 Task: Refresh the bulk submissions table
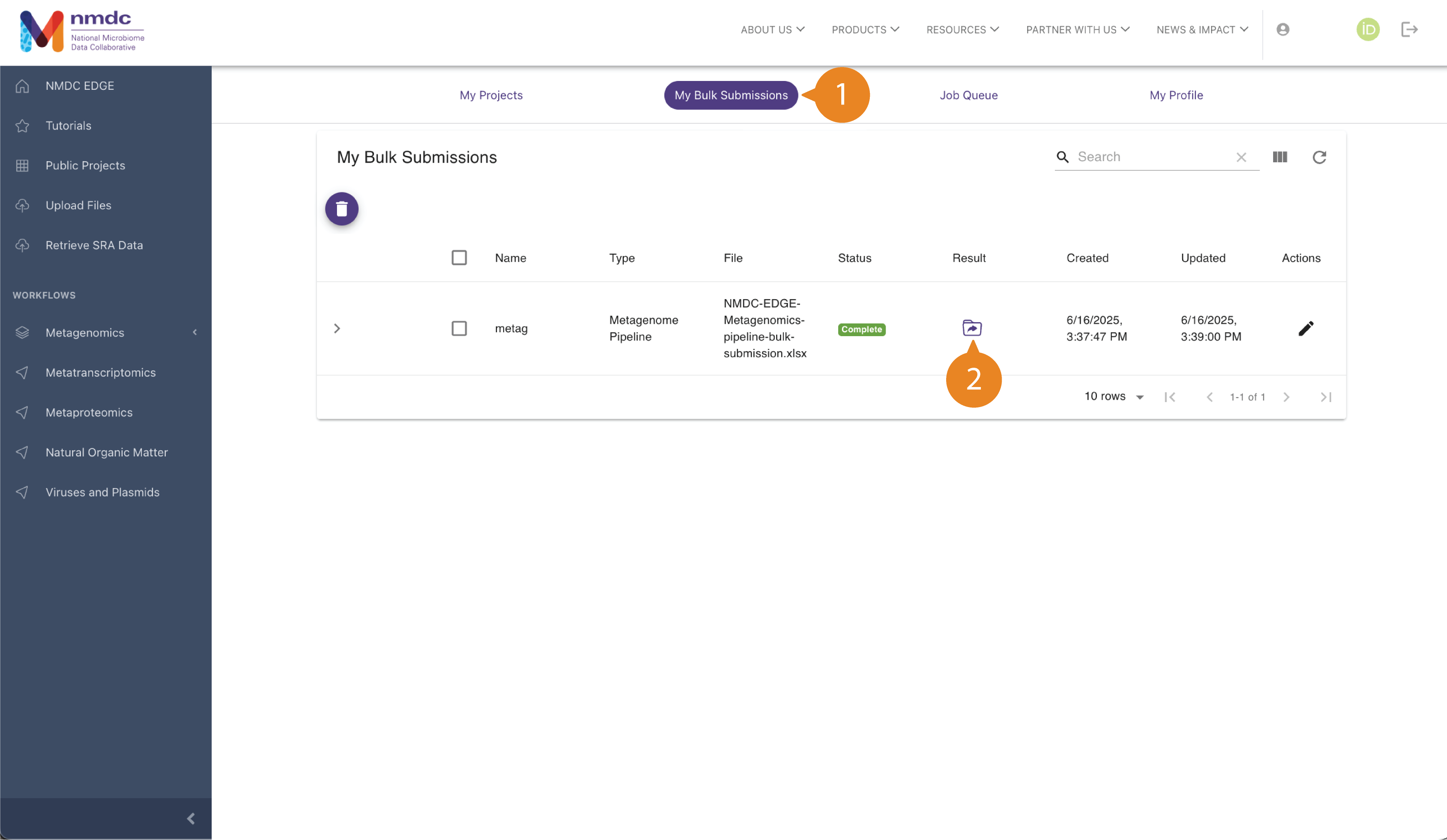[1319, 157]
